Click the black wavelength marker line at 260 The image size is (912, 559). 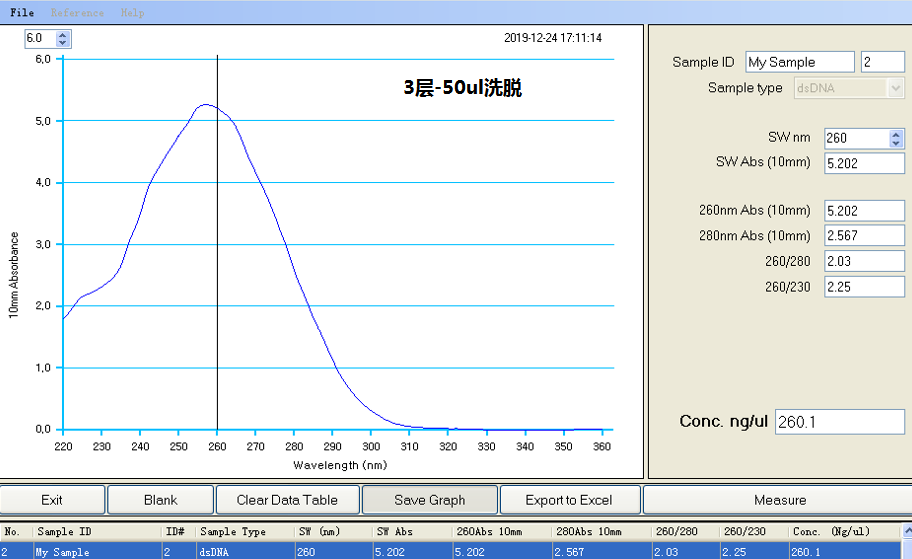point(218,244)
